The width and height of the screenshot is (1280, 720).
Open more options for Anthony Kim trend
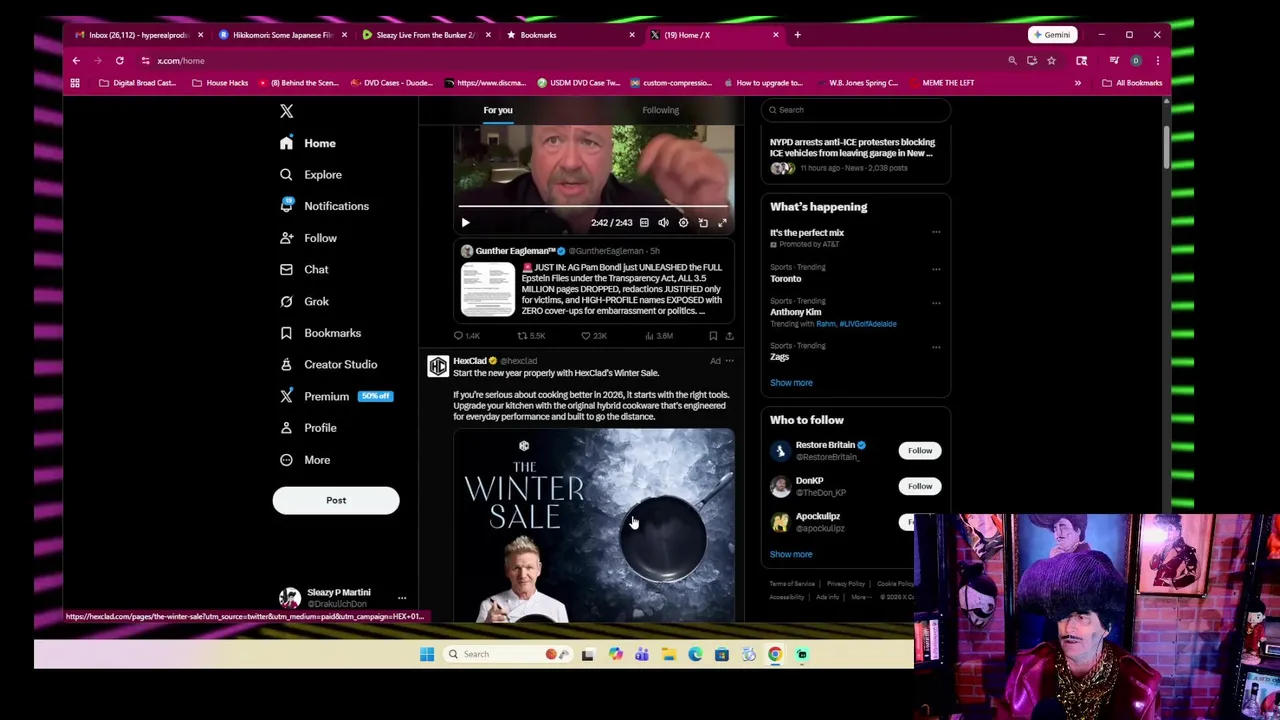click(x=936, y=301)
